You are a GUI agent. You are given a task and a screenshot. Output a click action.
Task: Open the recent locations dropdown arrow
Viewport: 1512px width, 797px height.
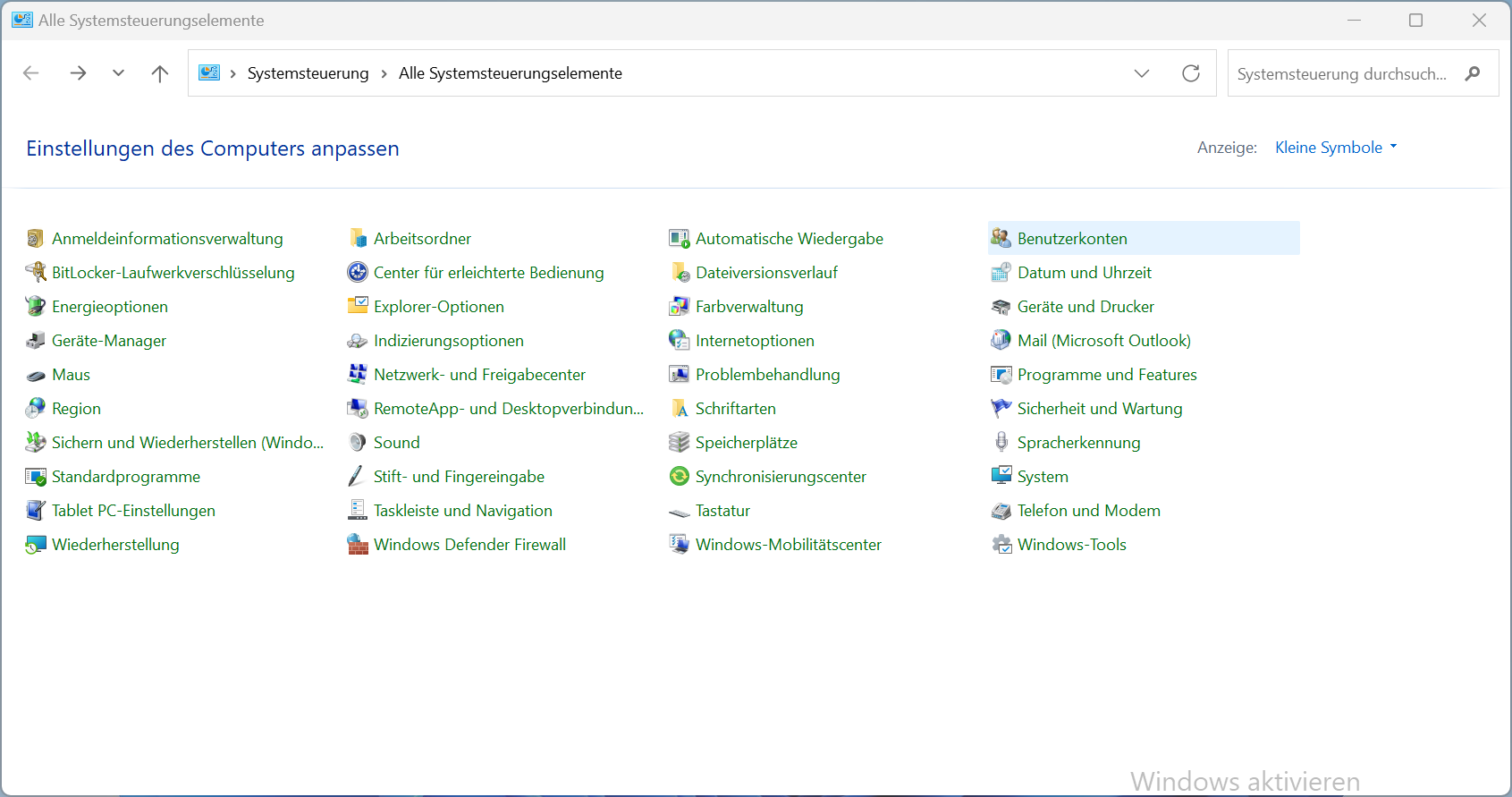118,73
